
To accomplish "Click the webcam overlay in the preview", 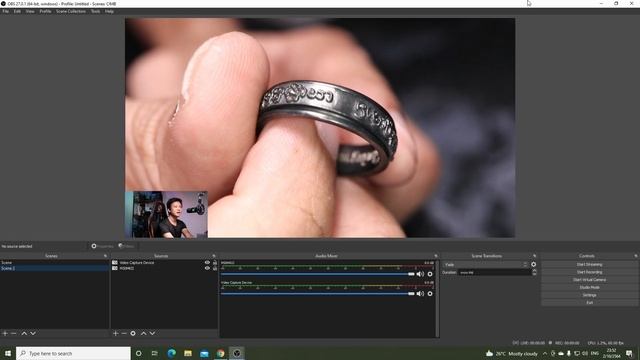I will point(166,214).
